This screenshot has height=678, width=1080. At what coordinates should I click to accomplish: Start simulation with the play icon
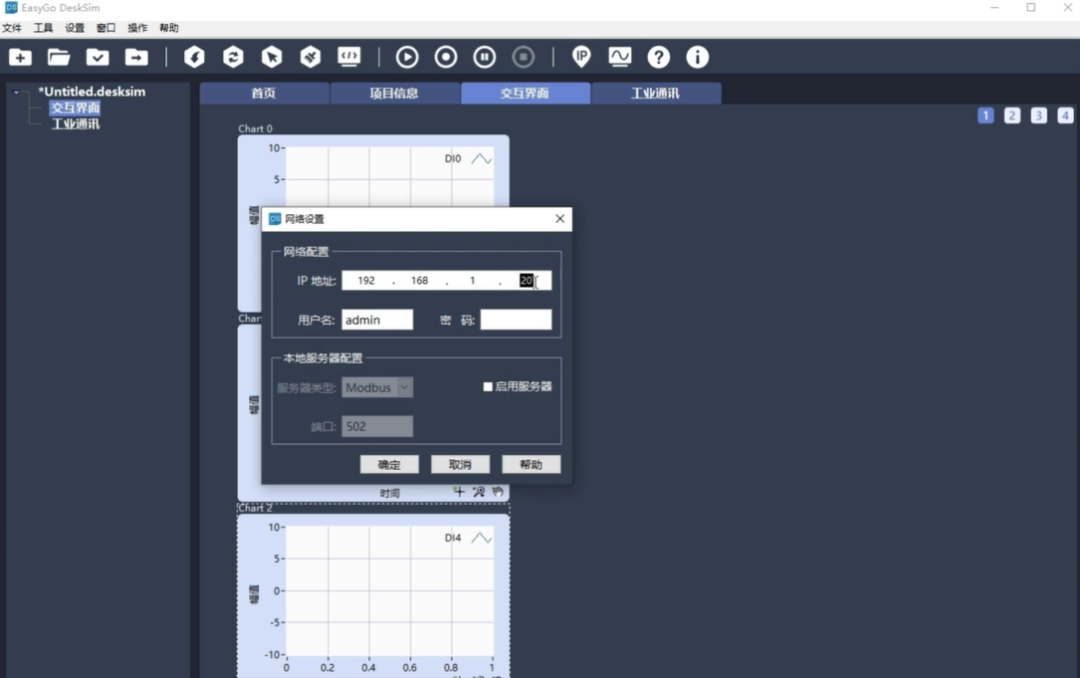pos(407,57)
